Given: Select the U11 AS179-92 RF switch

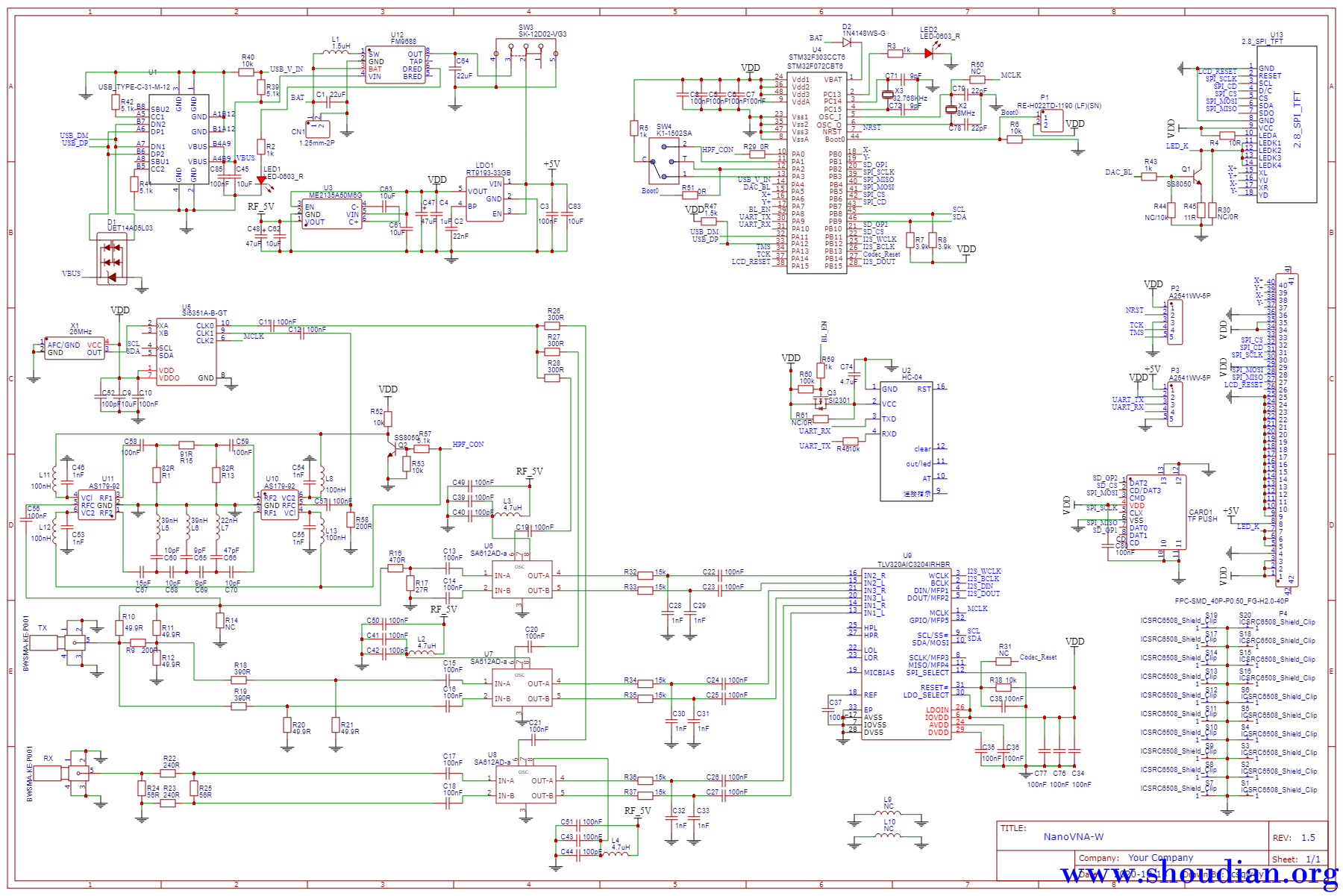Looking at the screenshot, I should (97, 505).
